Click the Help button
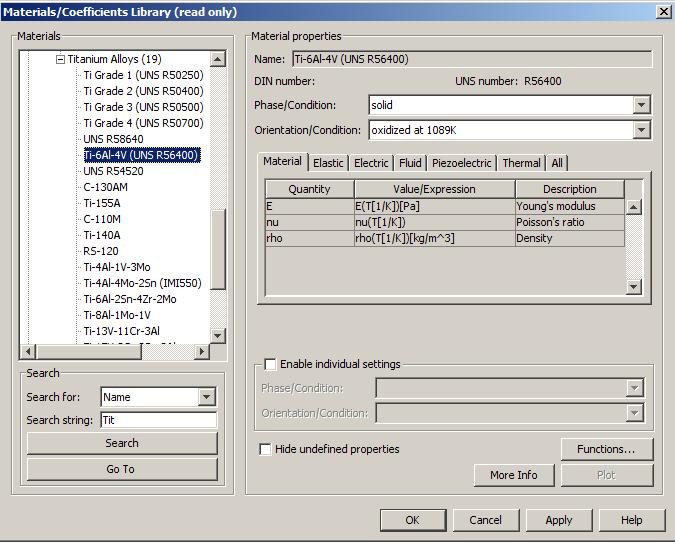This screenshot has height=546, width=675. point(632,520)
